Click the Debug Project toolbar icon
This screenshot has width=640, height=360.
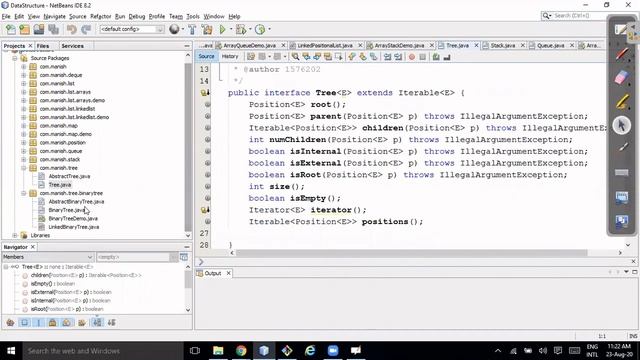(240, 29)
